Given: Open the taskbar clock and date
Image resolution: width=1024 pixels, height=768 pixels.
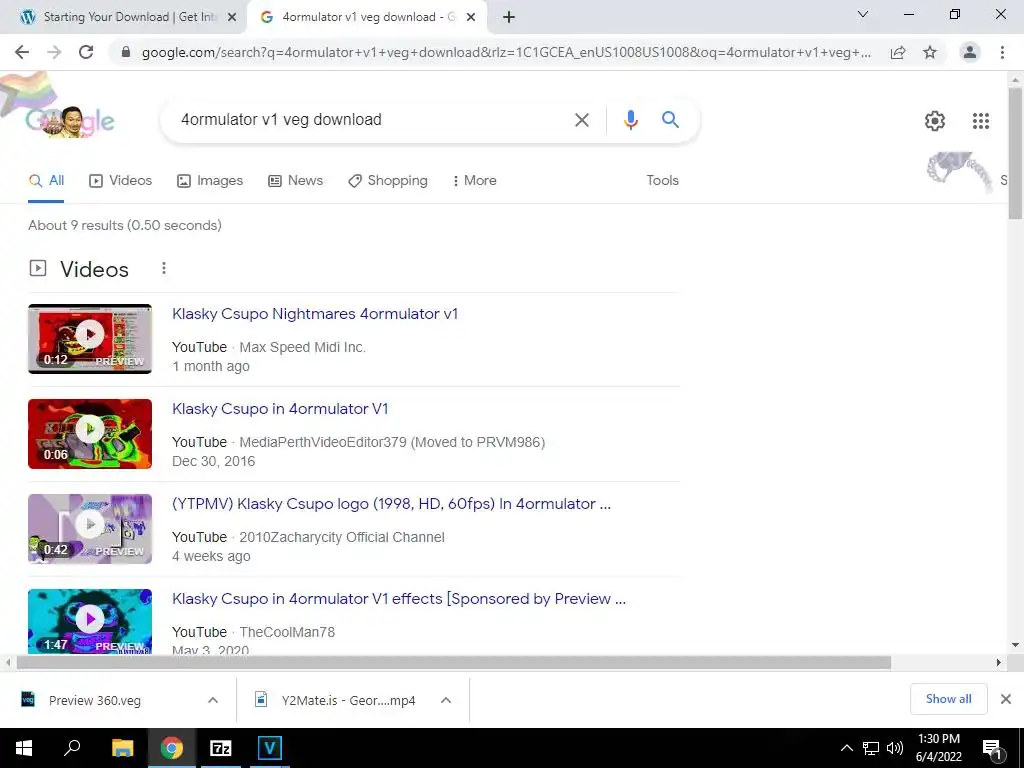Looking at the screenshot, I should click(938, 748).
